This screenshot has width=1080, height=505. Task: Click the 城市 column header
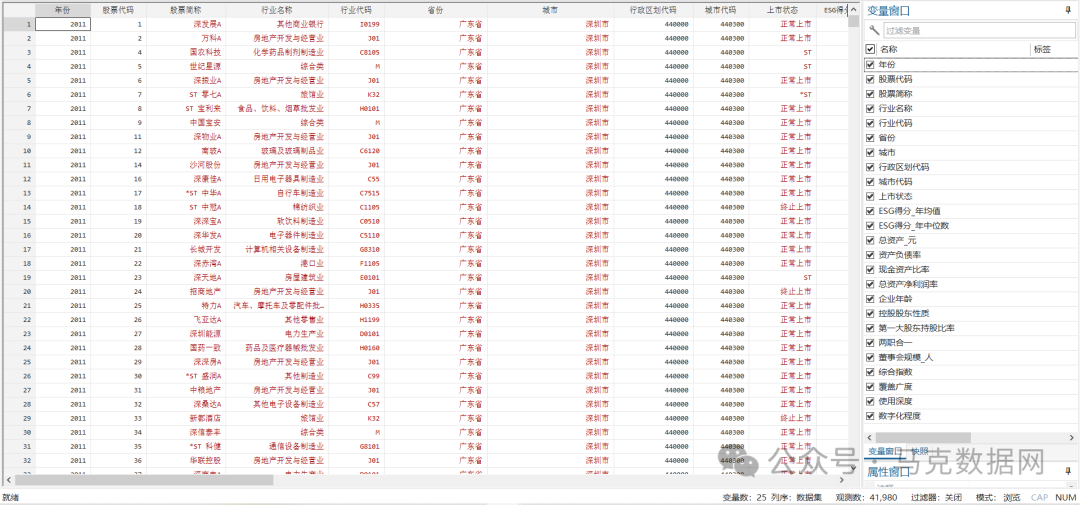pyautogui.click(x=550, y=10)
